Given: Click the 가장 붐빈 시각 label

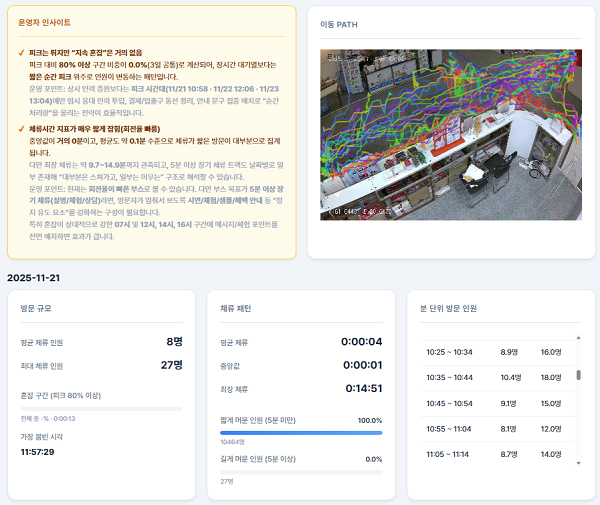Looking at the screenshot, I should [42, 437].
